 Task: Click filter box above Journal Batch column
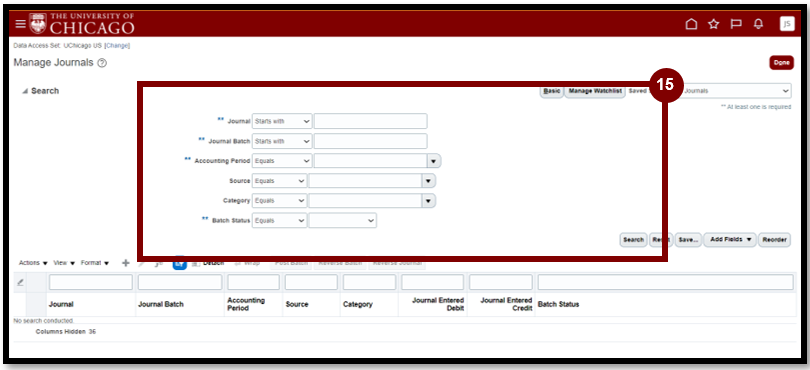(180, 282)
